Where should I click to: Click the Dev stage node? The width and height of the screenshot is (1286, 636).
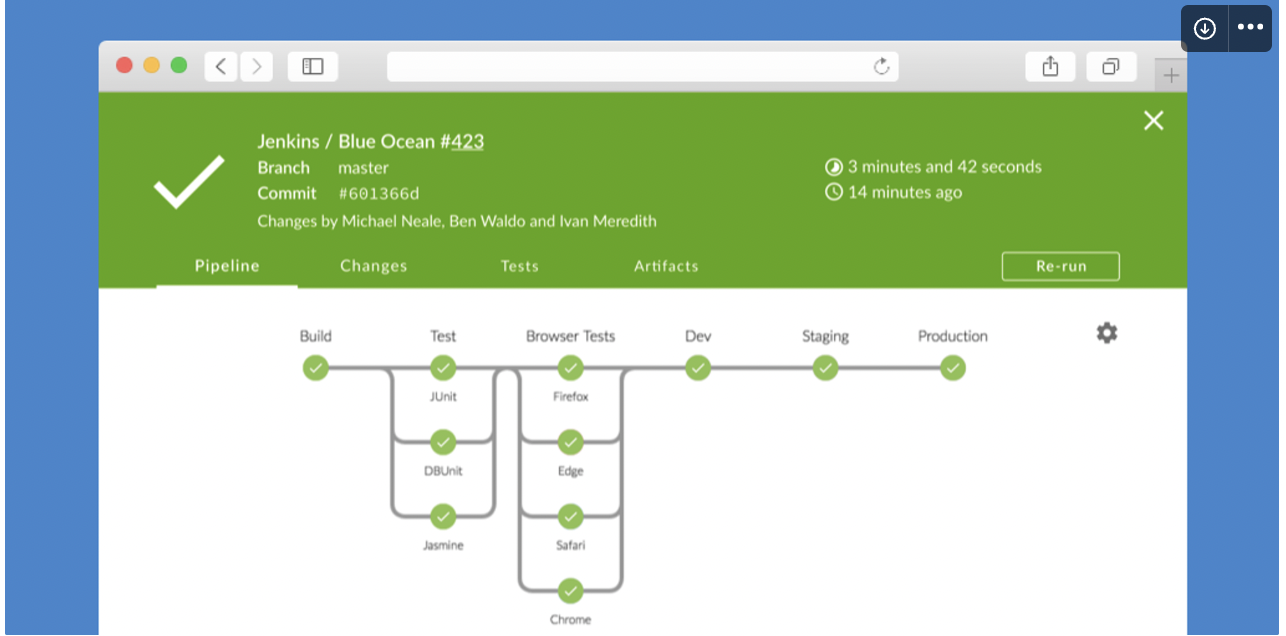click(x=698, y=368)
